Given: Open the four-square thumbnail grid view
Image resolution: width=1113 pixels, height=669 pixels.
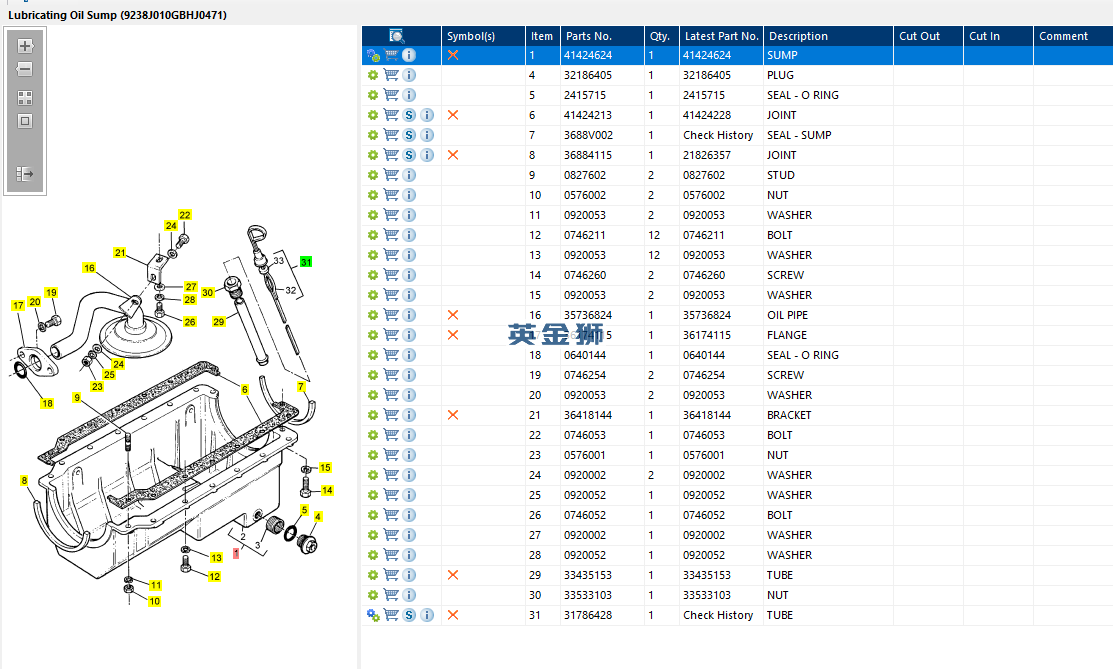Looking at the screenshot, I should click(x=25, y=98).
